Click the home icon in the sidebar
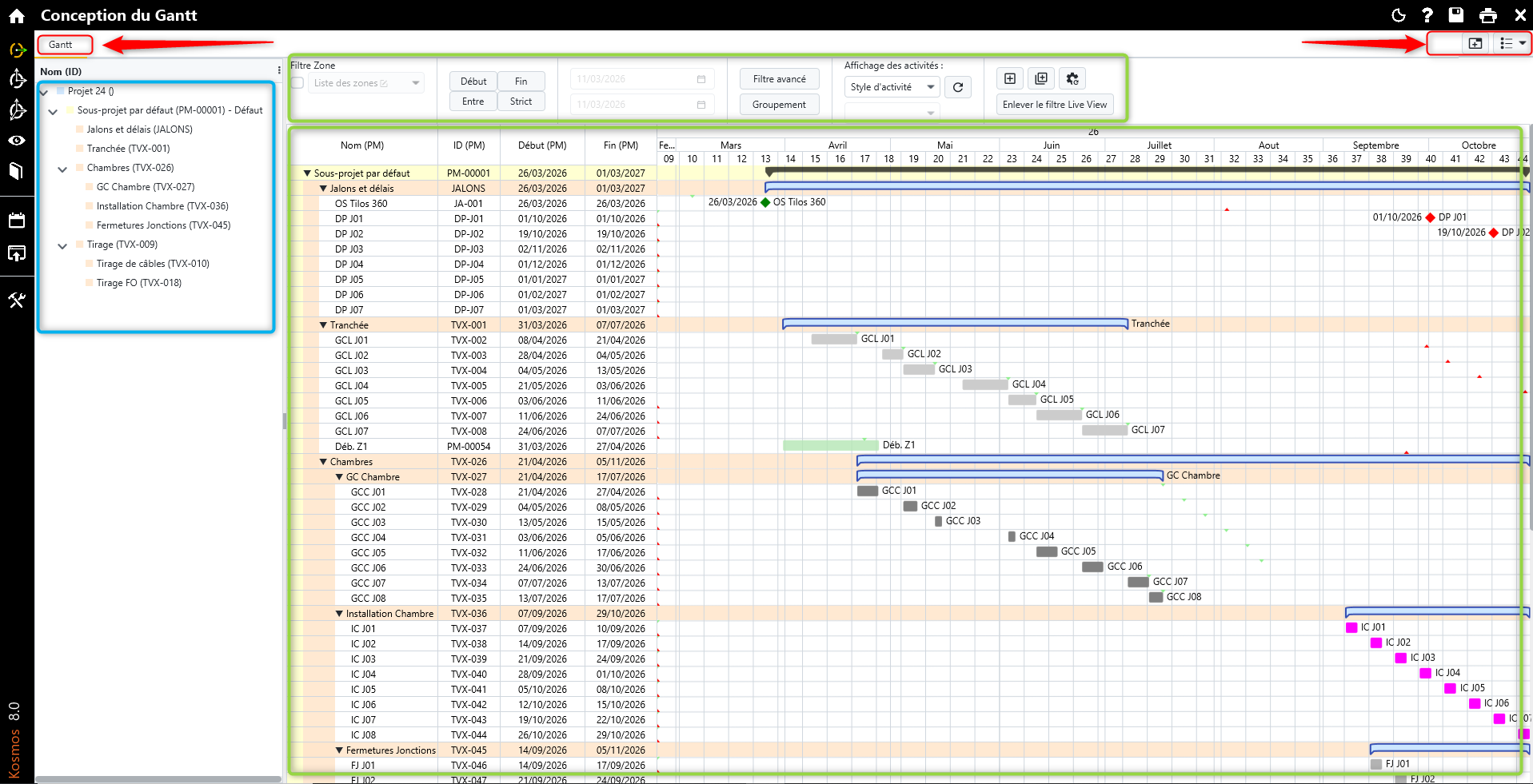Viewport: 1533px width, 784px height. coord(17,16)
